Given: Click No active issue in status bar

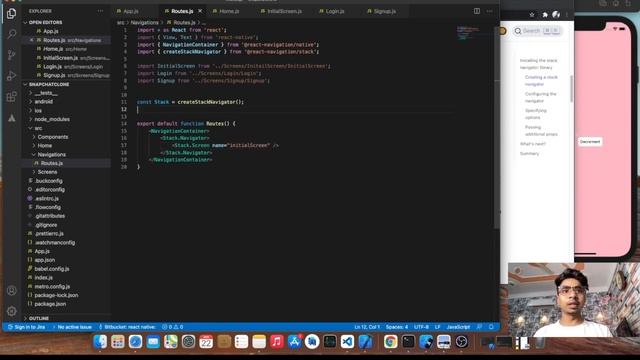Looking at the screenshot, I should pyautogui.click(x=72, y=327).
